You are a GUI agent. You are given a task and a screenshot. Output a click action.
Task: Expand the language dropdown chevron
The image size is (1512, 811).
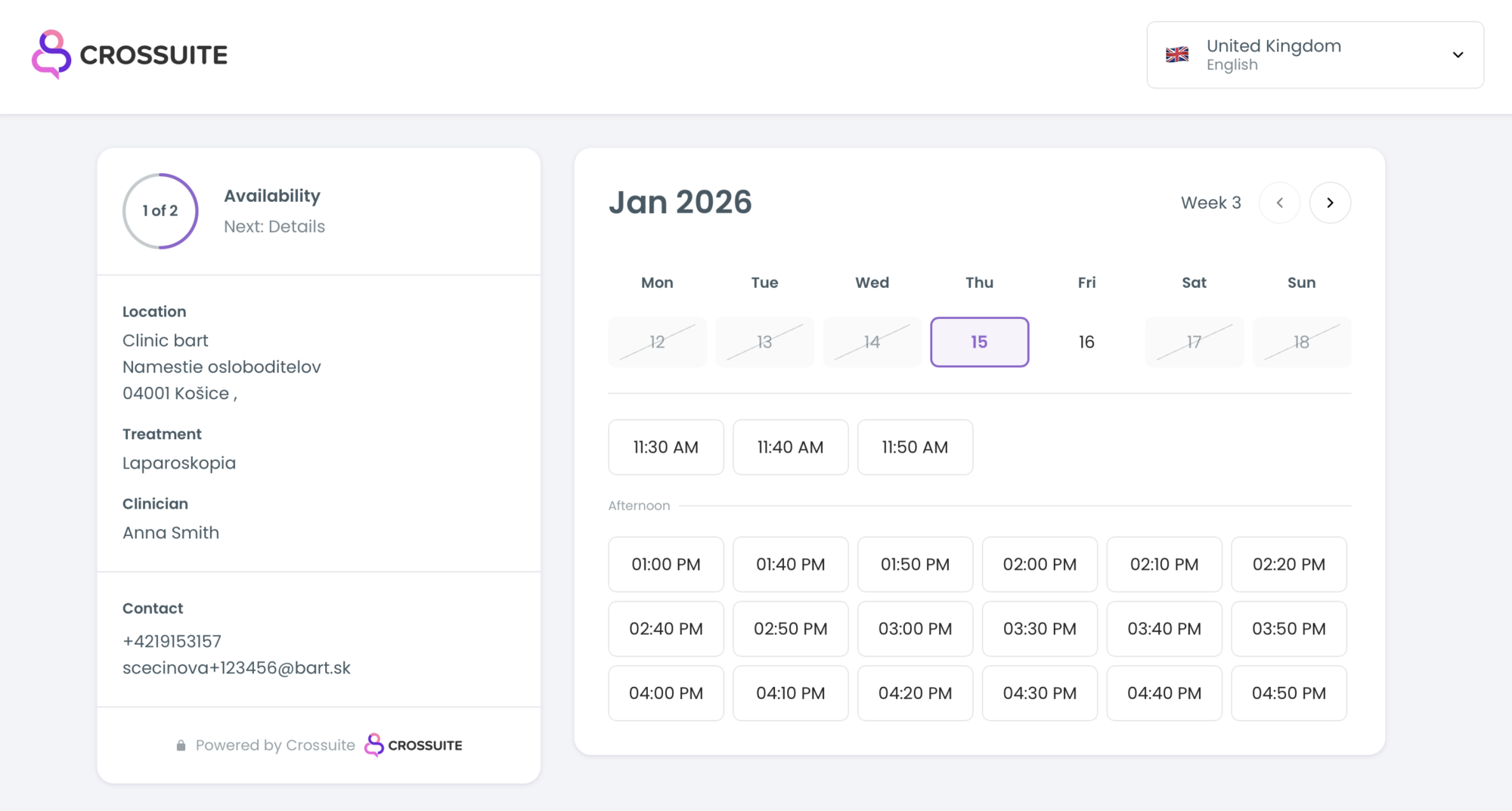[x=1458, y=54]
